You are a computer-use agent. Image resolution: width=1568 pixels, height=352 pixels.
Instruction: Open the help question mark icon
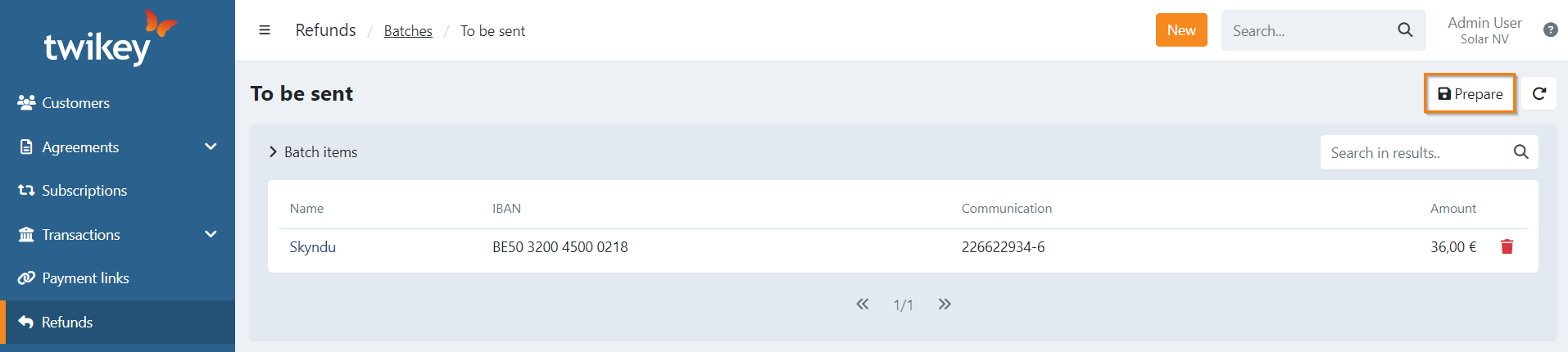click(x=1550, y=30)
